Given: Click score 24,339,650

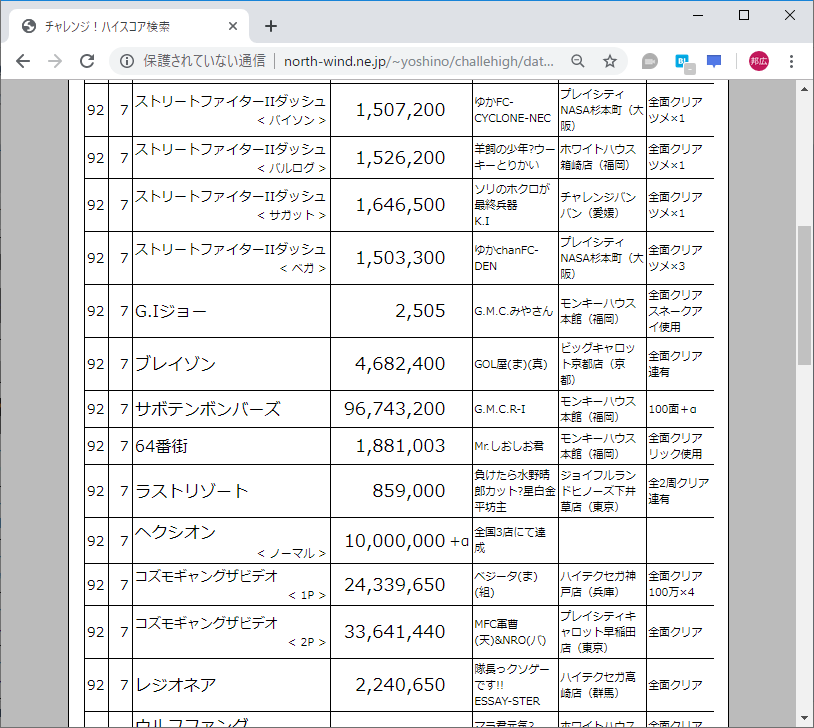Looking at the screenshot, I should tap(395, 585).
